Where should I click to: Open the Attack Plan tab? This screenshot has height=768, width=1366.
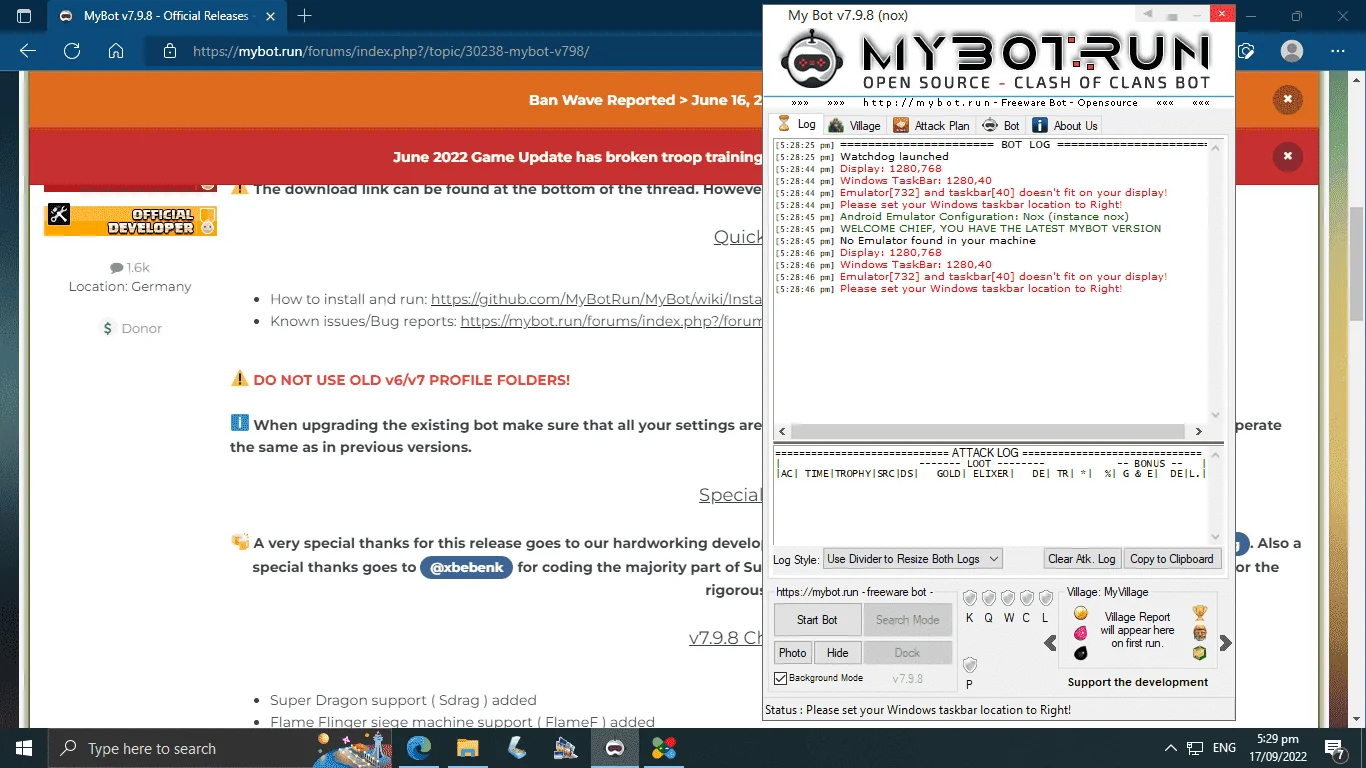click(x=931, y=125)
